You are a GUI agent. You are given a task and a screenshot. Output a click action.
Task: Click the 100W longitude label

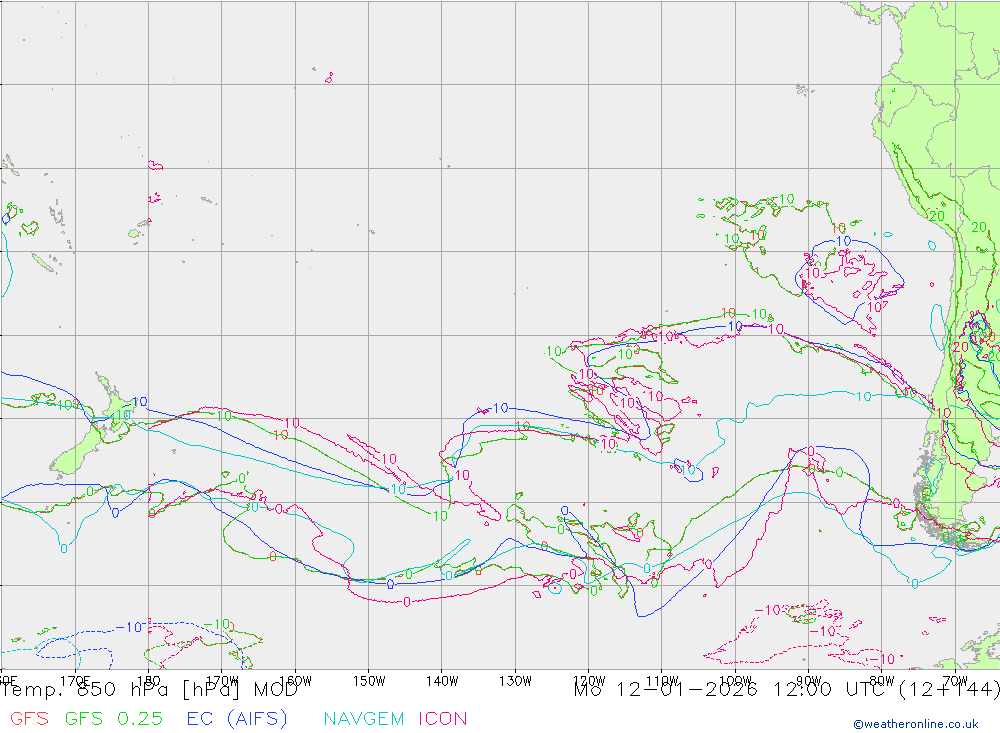[x=735, y=681]
